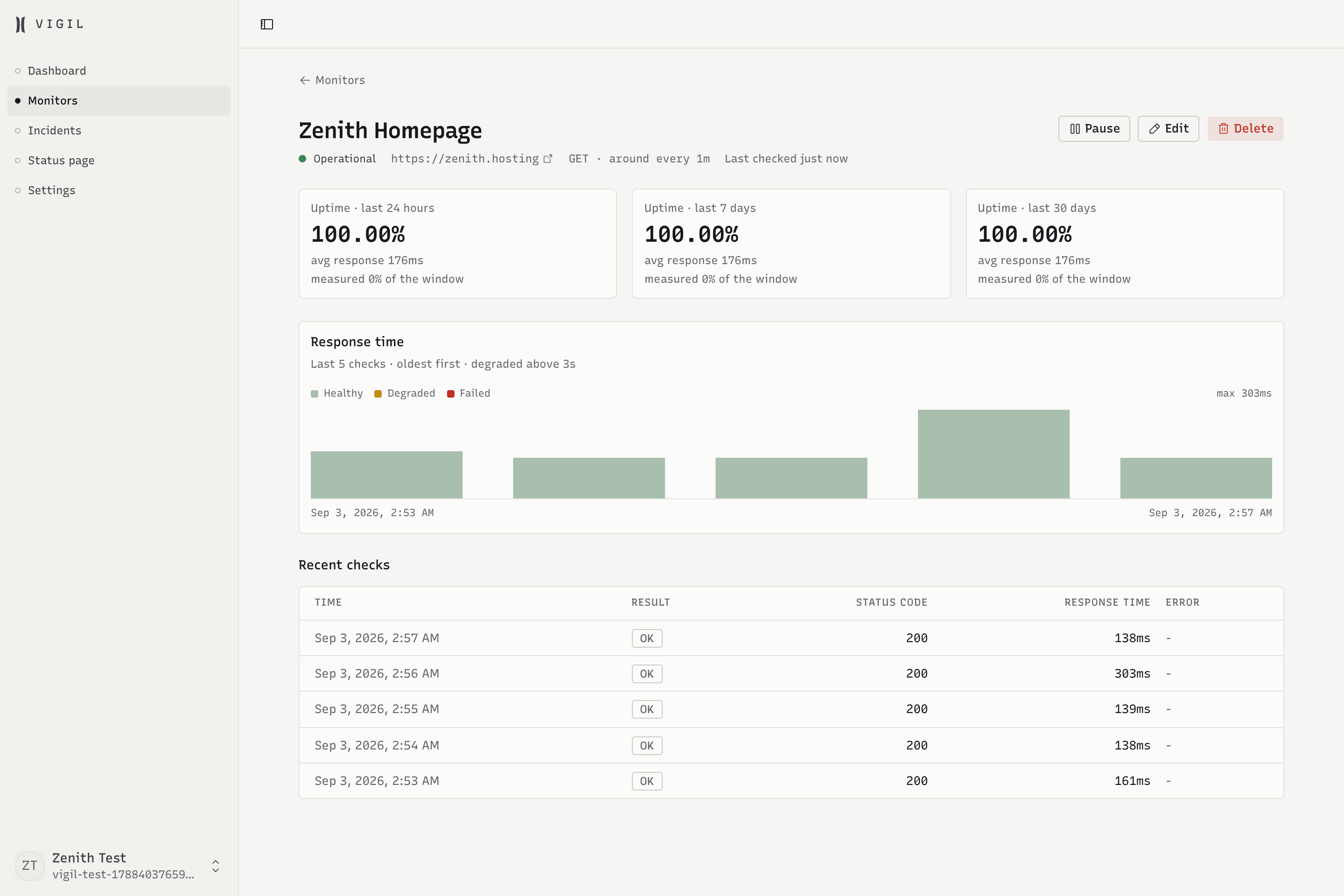
Task: Select Monitors in the sidebar
Action: [x=119, y=101]
